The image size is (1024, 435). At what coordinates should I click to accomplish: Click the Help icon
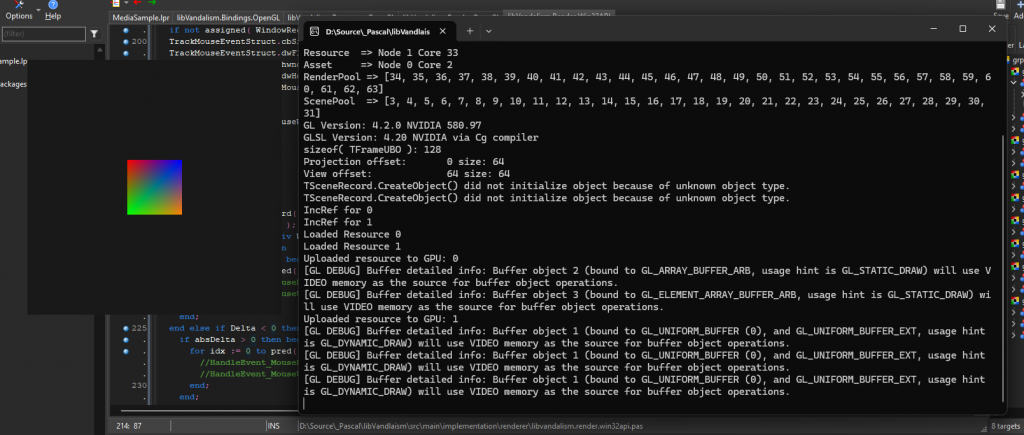tap(52, 5)
